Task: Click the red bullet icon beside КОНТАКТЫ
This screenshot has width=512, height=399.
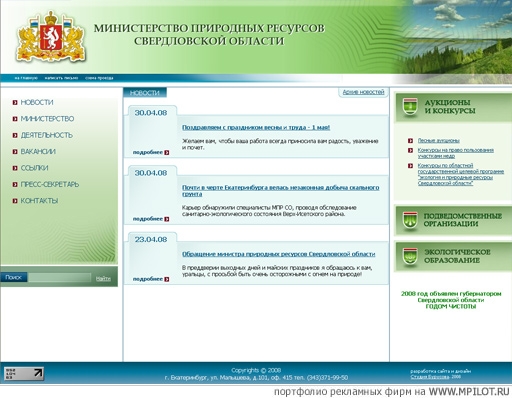Action: pyautogui.click(x=15, y=201)
